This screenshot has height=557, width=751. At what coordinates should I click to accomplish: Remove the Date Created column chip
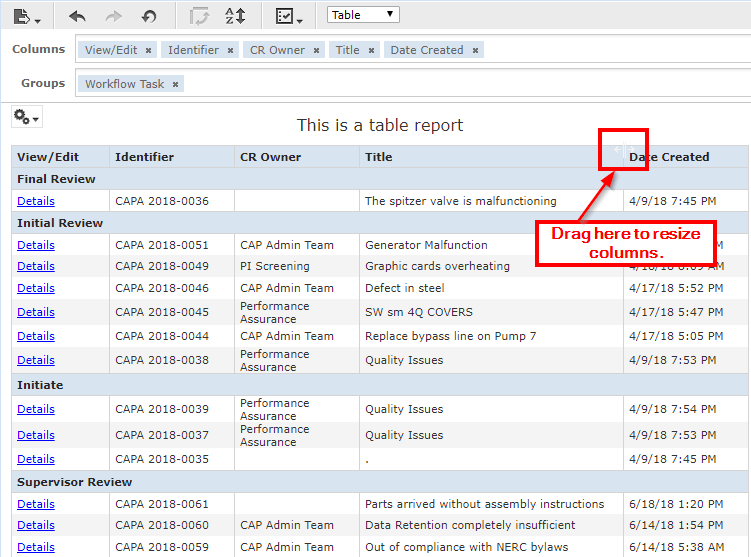475,50
